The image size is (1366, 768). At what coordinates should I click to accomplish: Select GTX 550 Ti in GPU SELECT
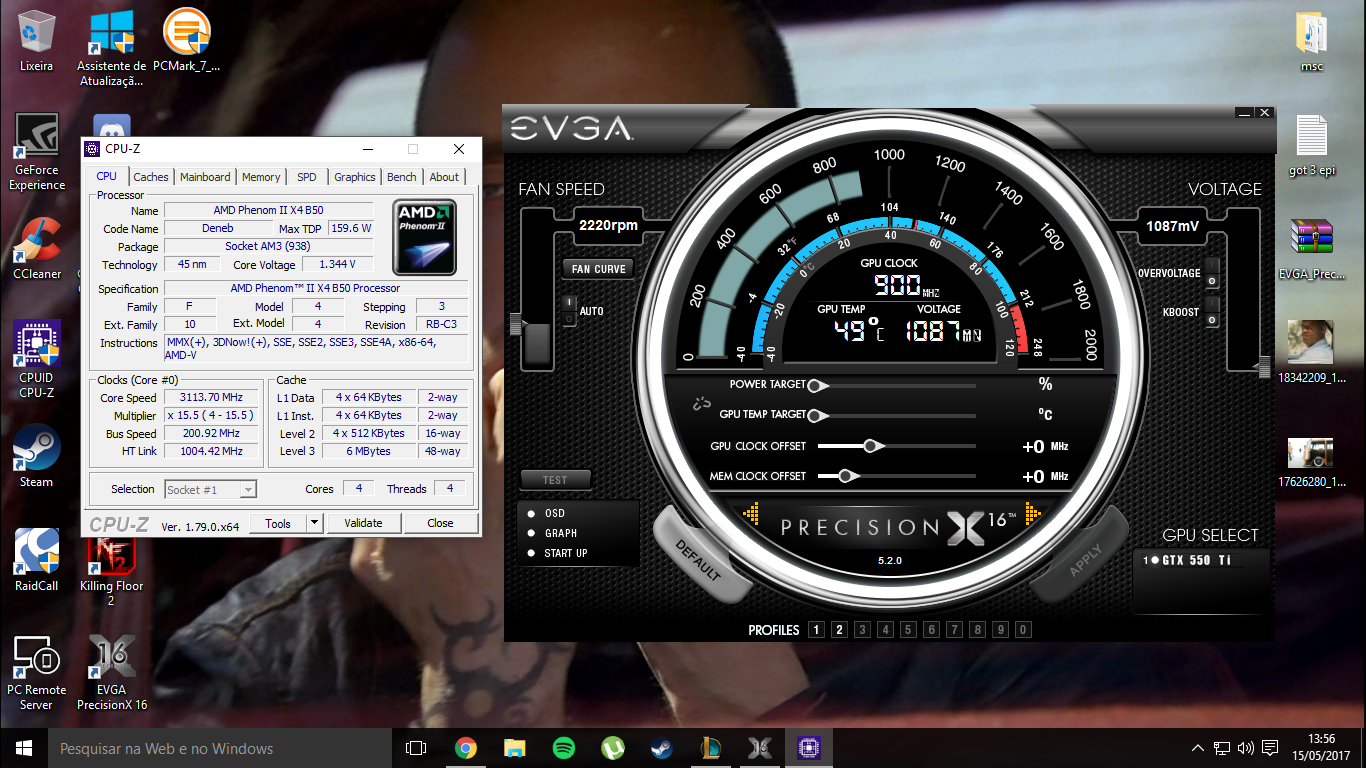tap(1189, 560)
